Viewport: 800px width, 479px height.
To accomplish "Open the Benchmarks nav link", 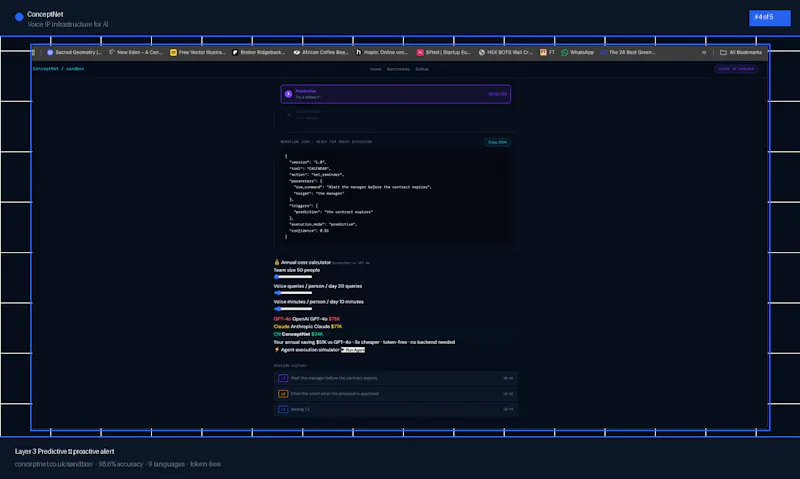I will 398,69.
